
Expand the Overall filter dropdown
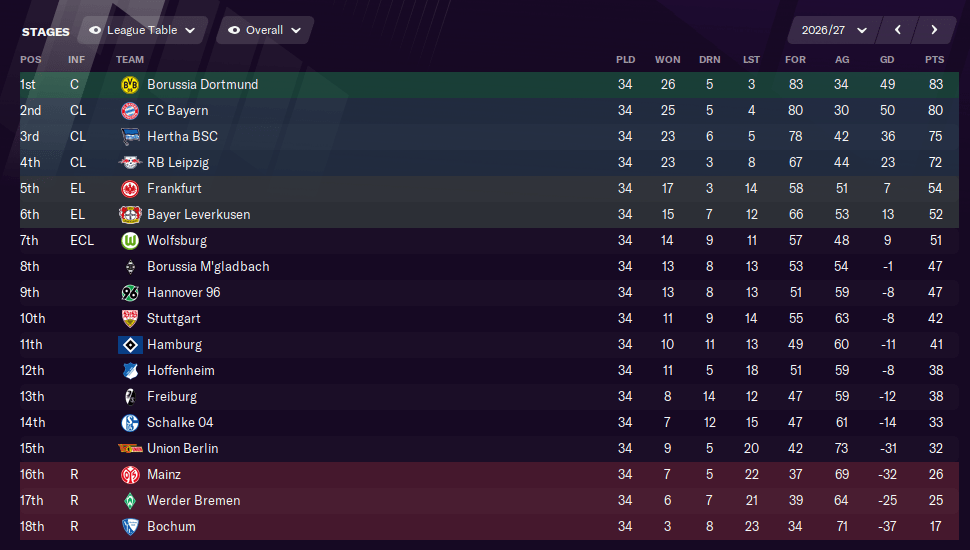pyautogui.click(x=265, y=30)
